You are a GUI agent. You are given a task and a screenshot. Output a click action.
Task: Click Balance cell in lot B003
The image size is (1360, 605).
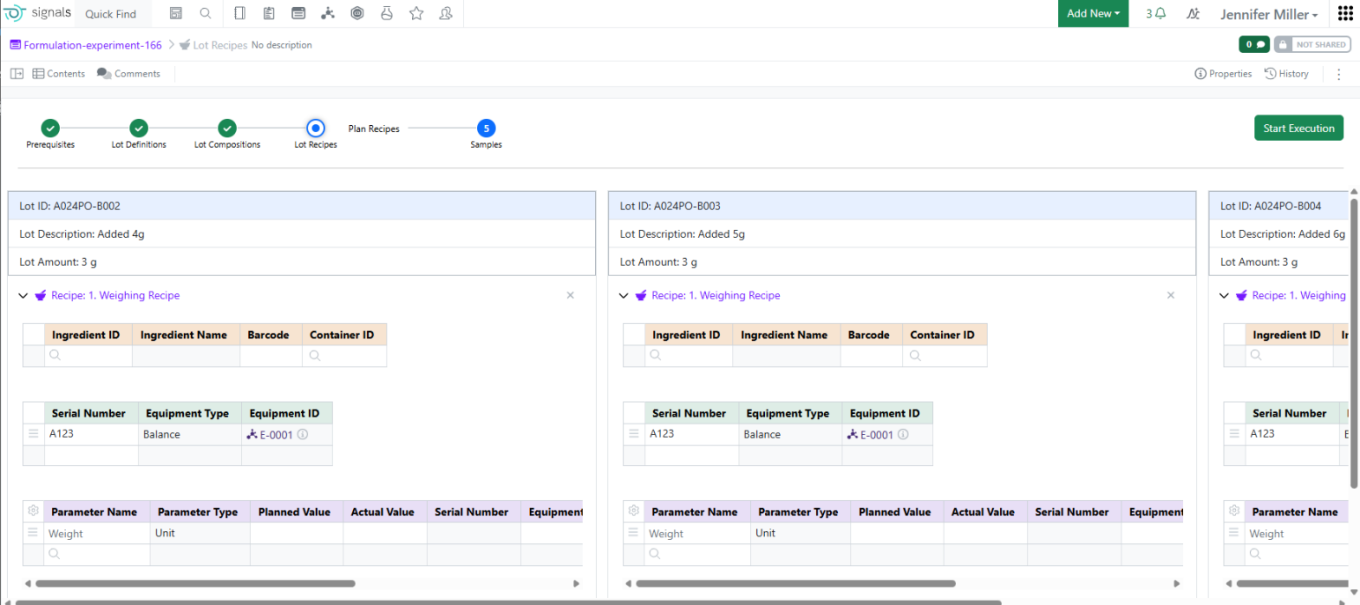click(x=790, y=435)
